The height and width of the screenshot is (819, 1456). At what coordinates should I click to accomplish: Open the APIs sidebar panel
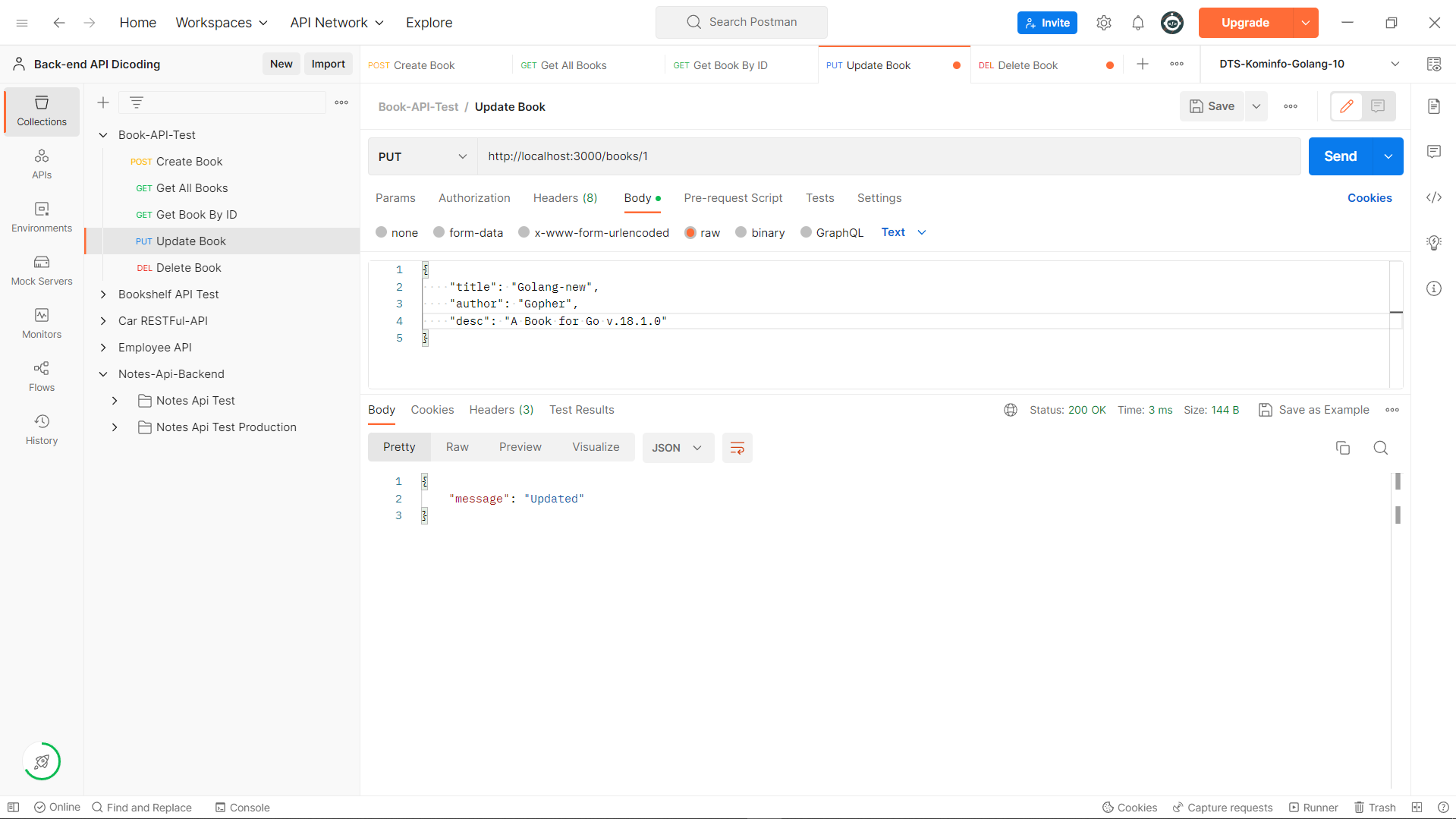[42, 164]
